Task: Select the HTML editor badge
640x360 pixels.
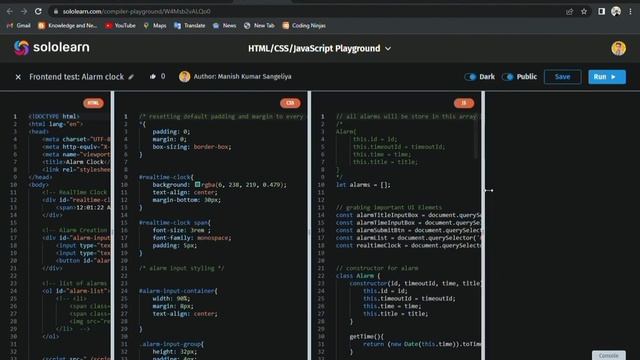Action: 93,103
